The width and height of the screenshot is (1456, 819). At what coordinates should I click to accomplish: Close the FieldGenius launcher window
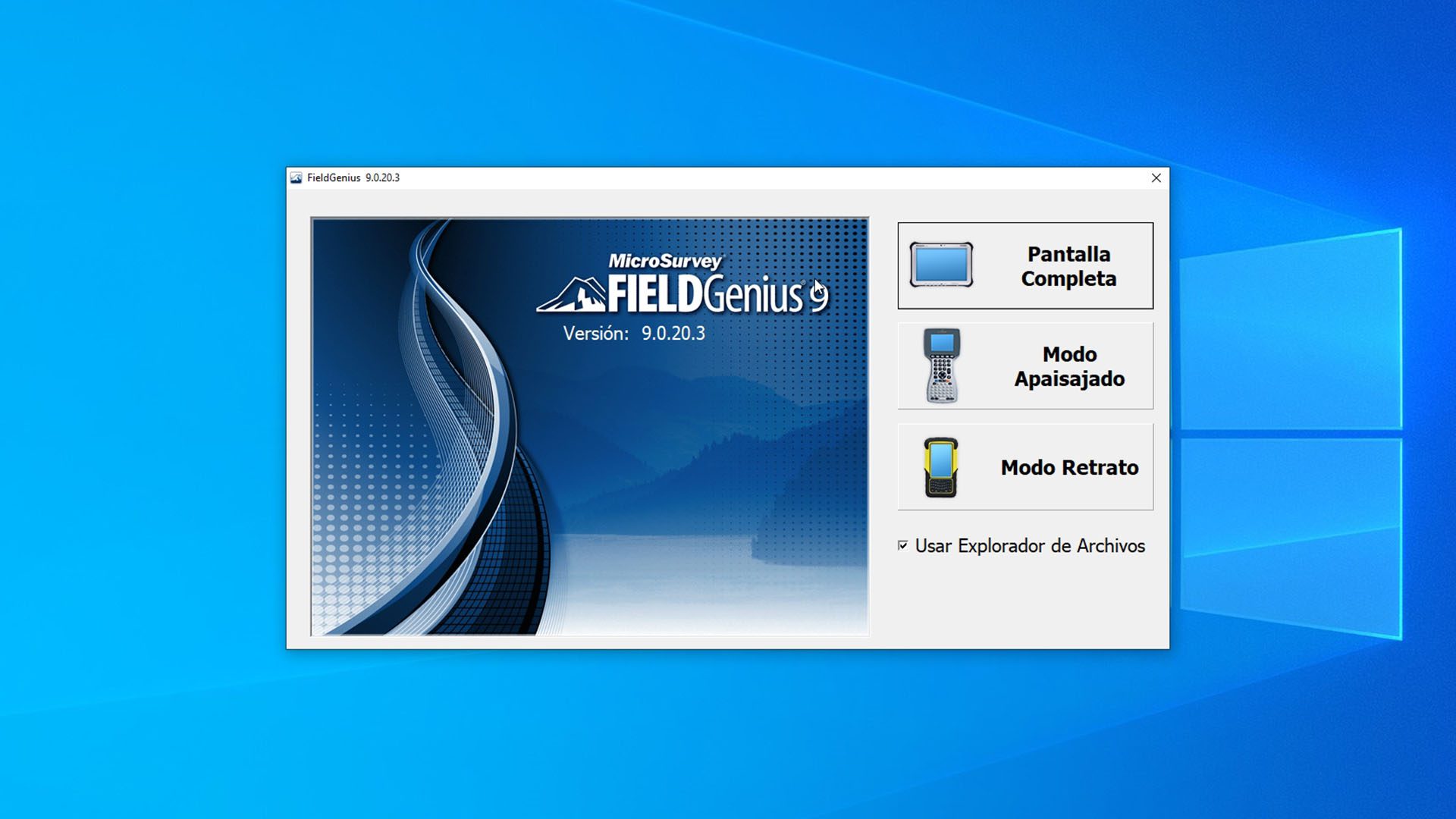coord(1156,177)
